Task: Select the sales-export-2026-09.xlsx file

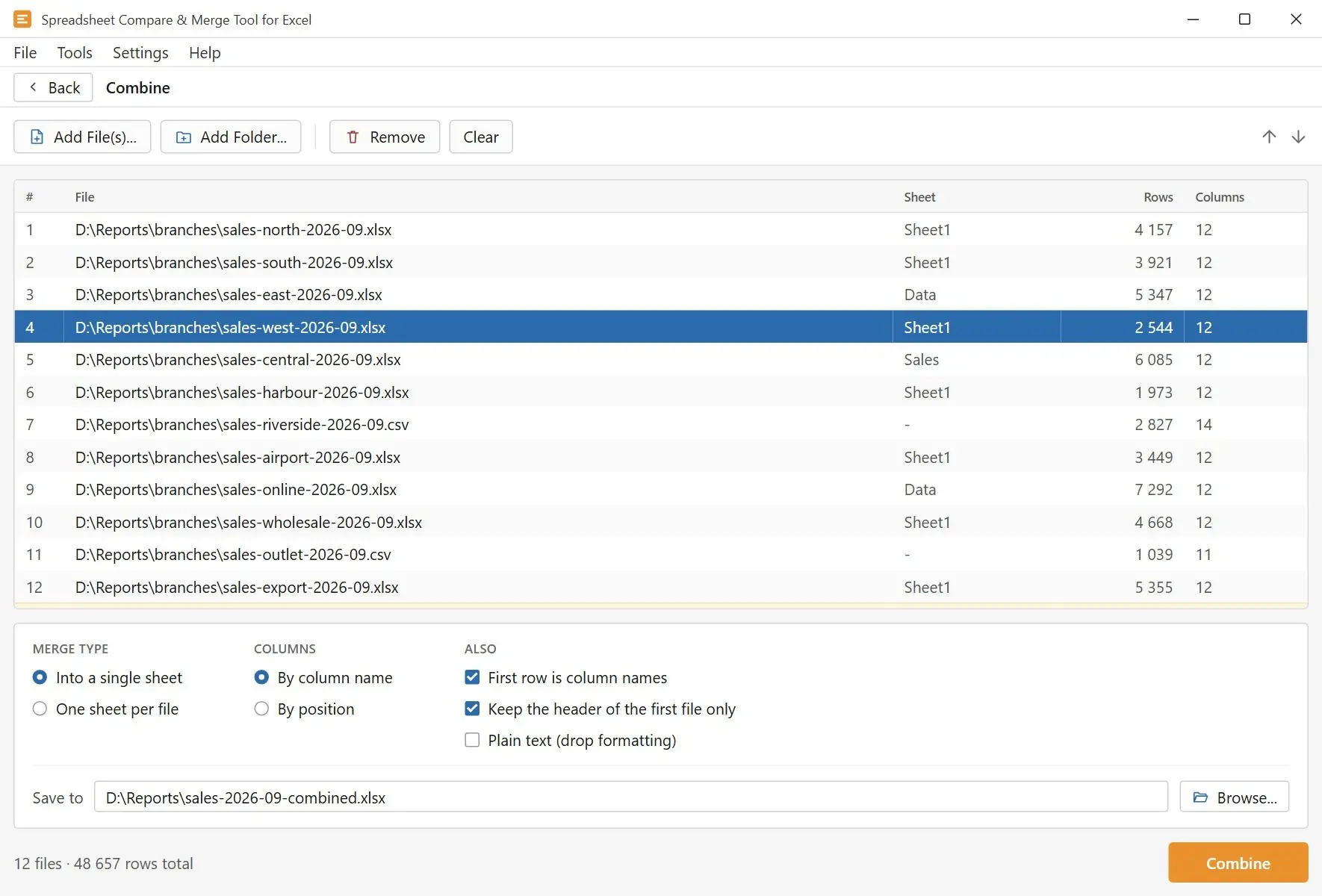Action: click(661, 587)
